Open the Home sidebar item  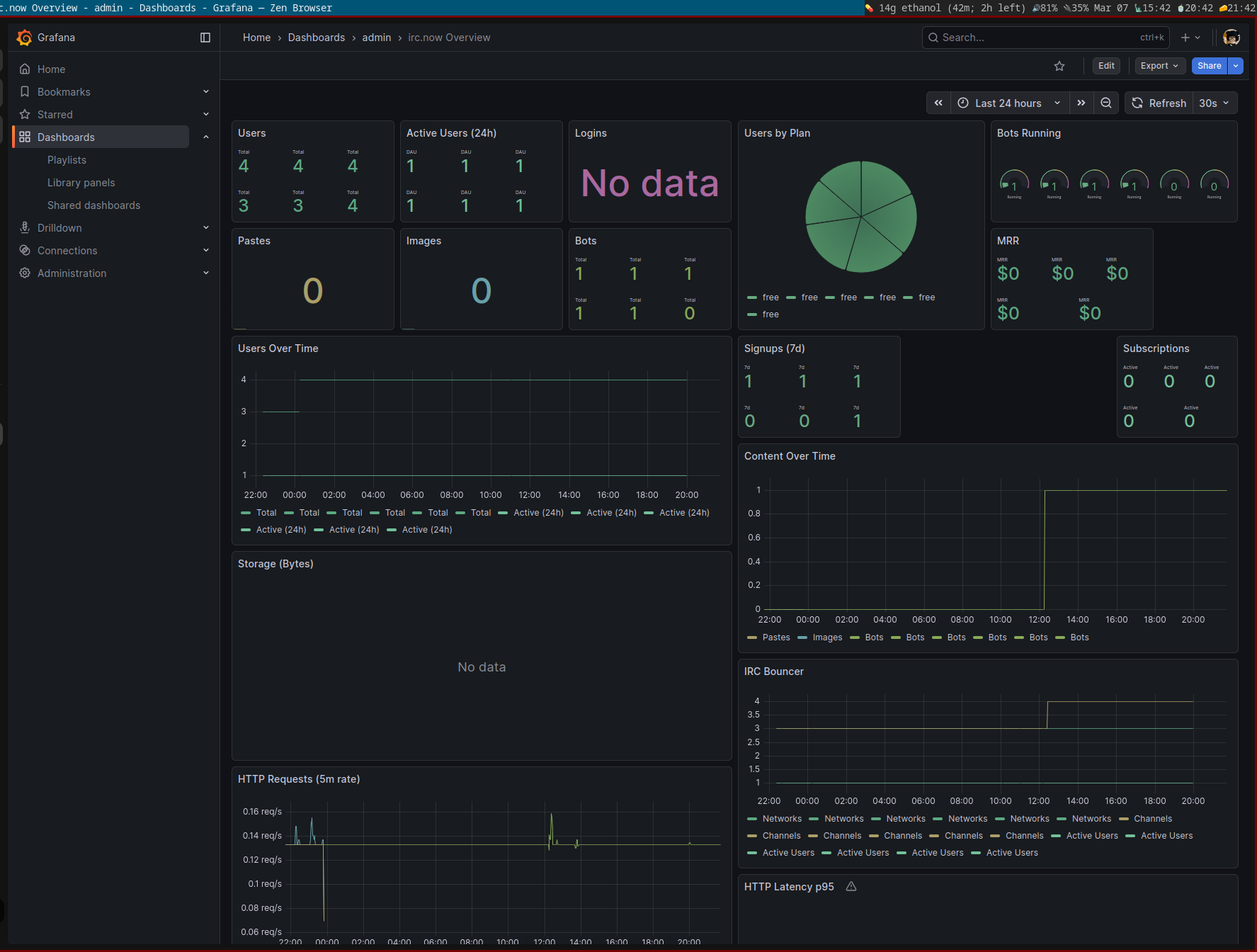(51, 69)
